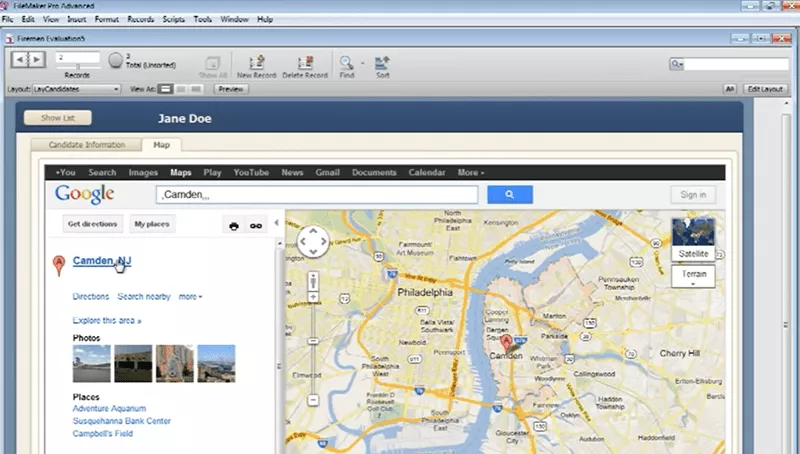This screenshot has width=800, height=454.
Task: Zoom out on the map
Action: 313,400
